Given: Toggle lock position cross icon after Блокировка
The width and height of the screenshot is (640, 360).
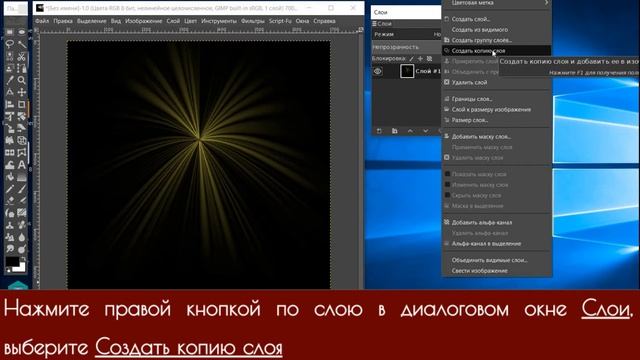Looking at the screenshot, I should pyautogui.click(x=420, y=59).
